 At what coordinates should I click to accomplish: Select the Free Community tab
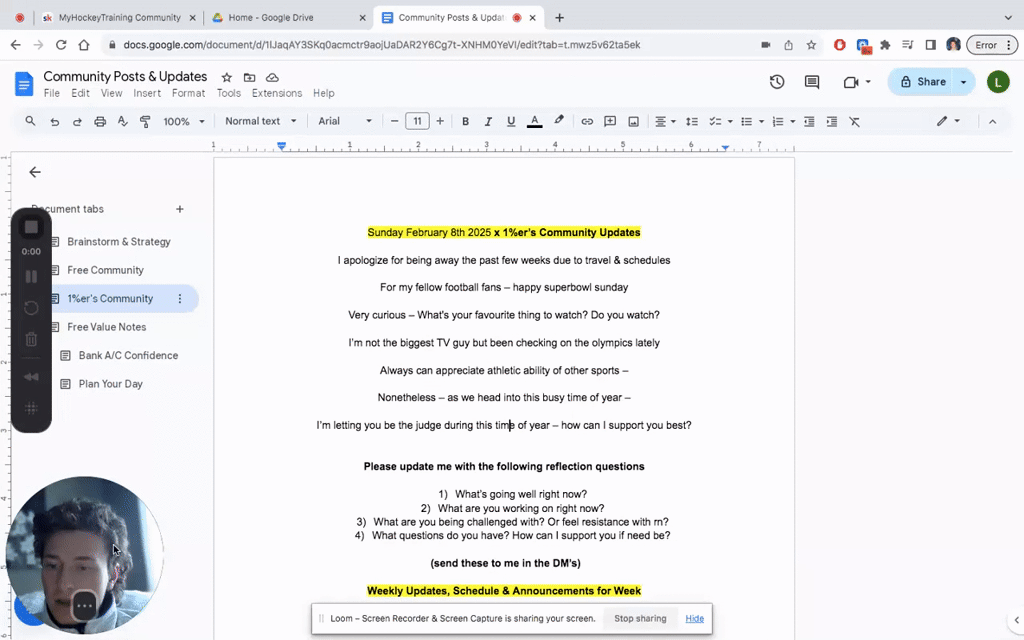(105, 270)
